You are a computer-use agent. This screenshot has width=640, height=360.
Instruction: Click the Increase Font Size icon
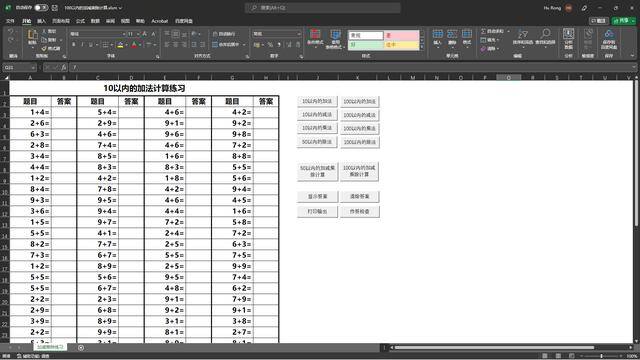144,34
